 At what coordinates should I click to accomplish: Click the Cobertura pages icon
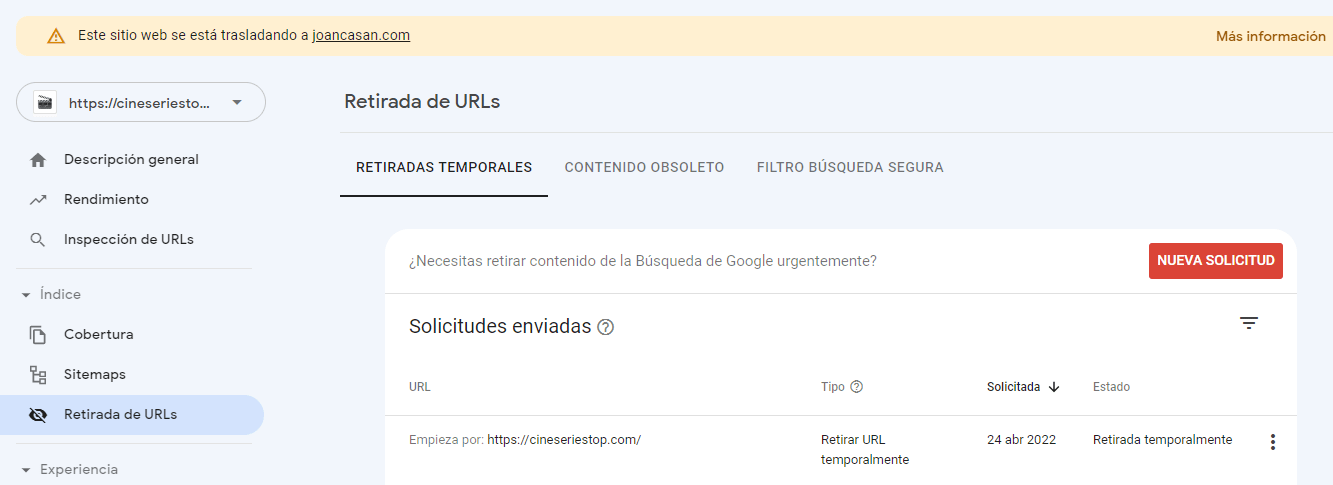click(x=38, y=335)
